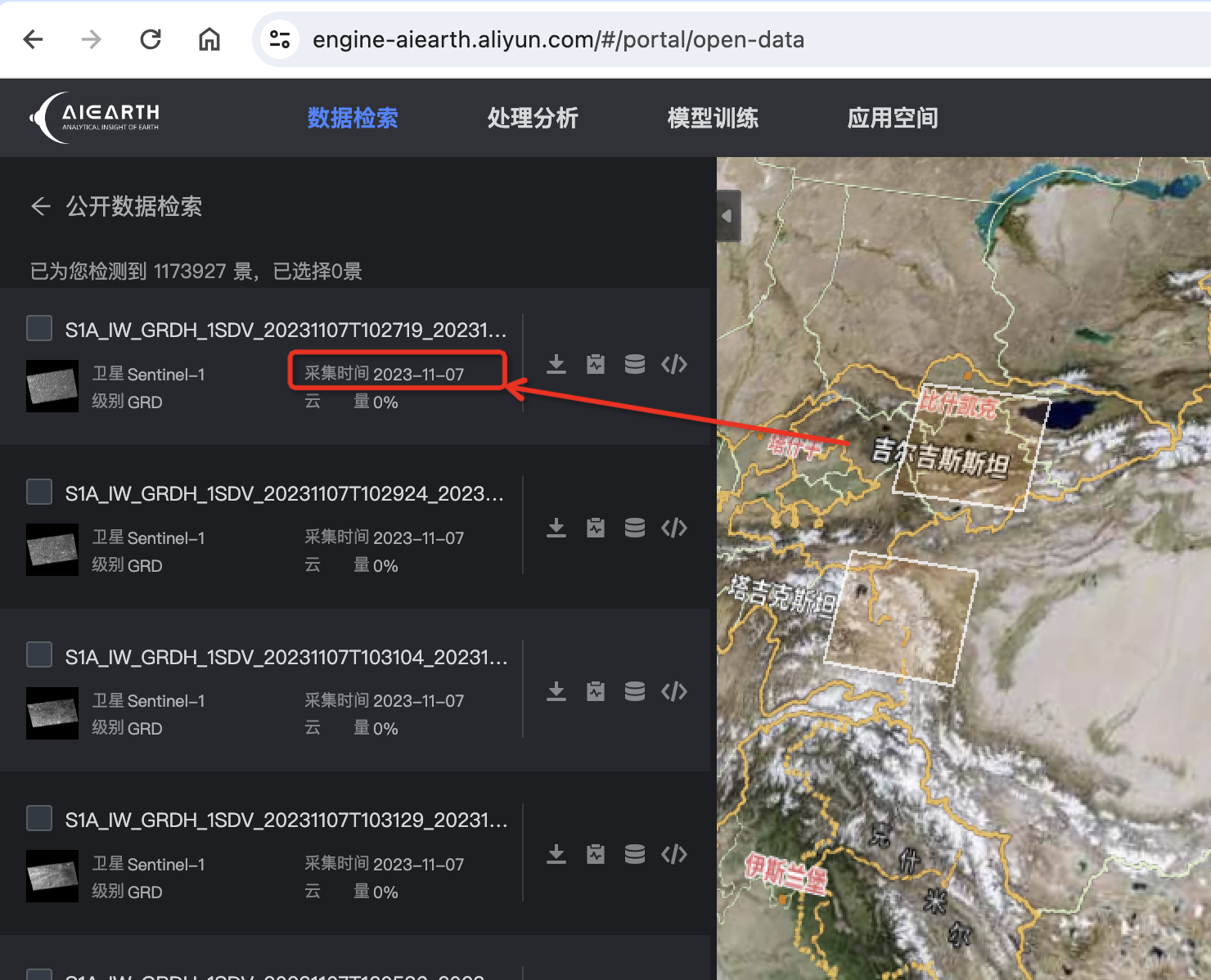Click the result count text 1173927 景
1211x980 pixels.
point(203,271)
